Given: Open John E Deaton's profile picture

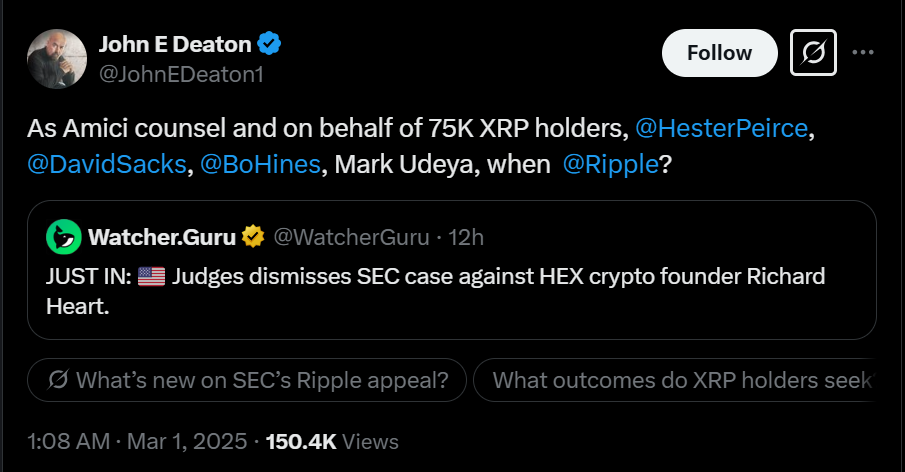Looking at the screenshot, I should tap(57, 59).
